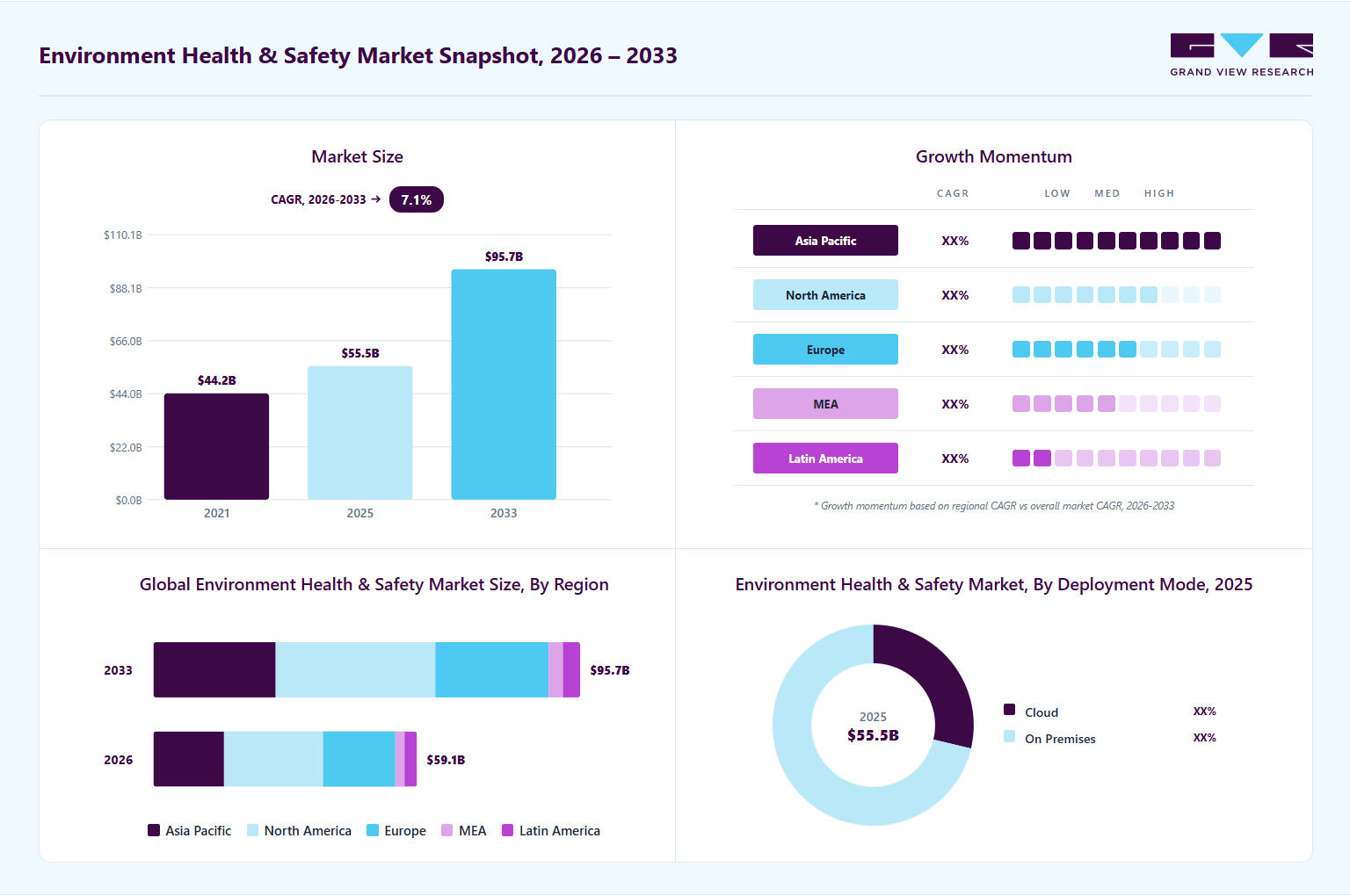This screenshot has height=896, width=1350.
Task: Click the $44.2B label above 2021 bar
Action: [x=216, y=380]
